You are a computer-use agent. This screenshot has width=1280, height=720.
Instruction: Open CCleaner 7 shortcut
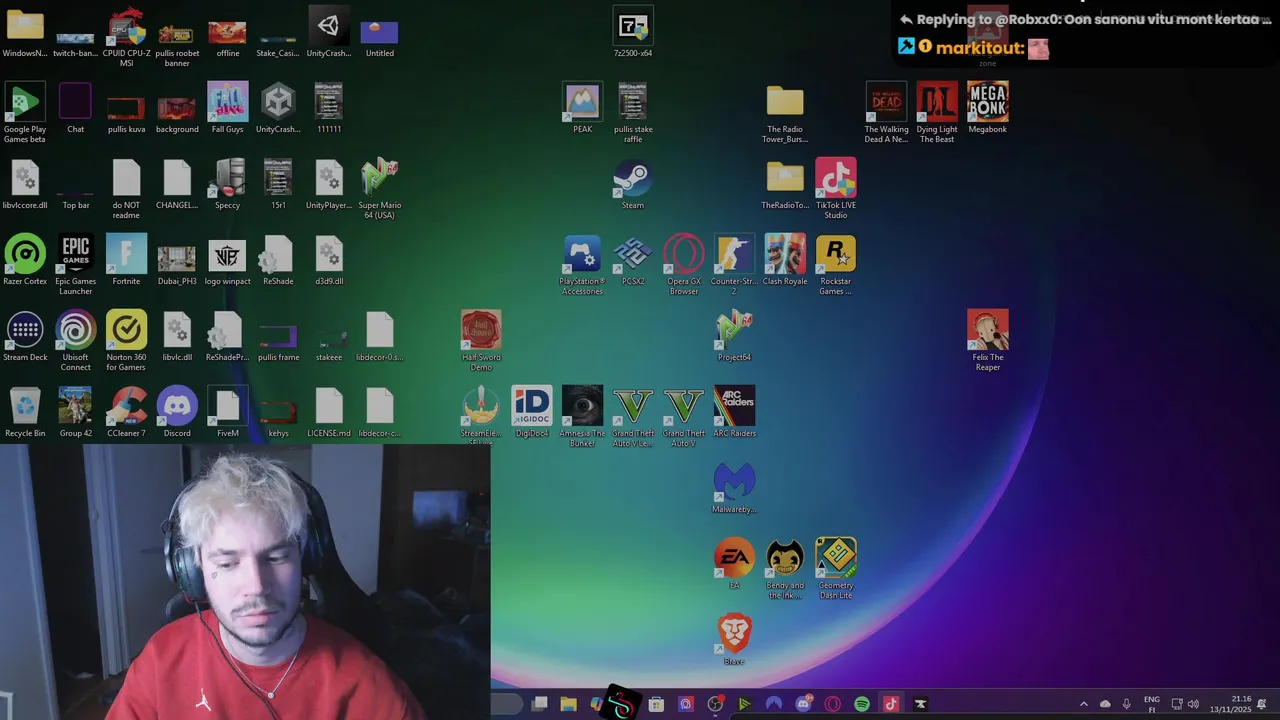(126, 414)
